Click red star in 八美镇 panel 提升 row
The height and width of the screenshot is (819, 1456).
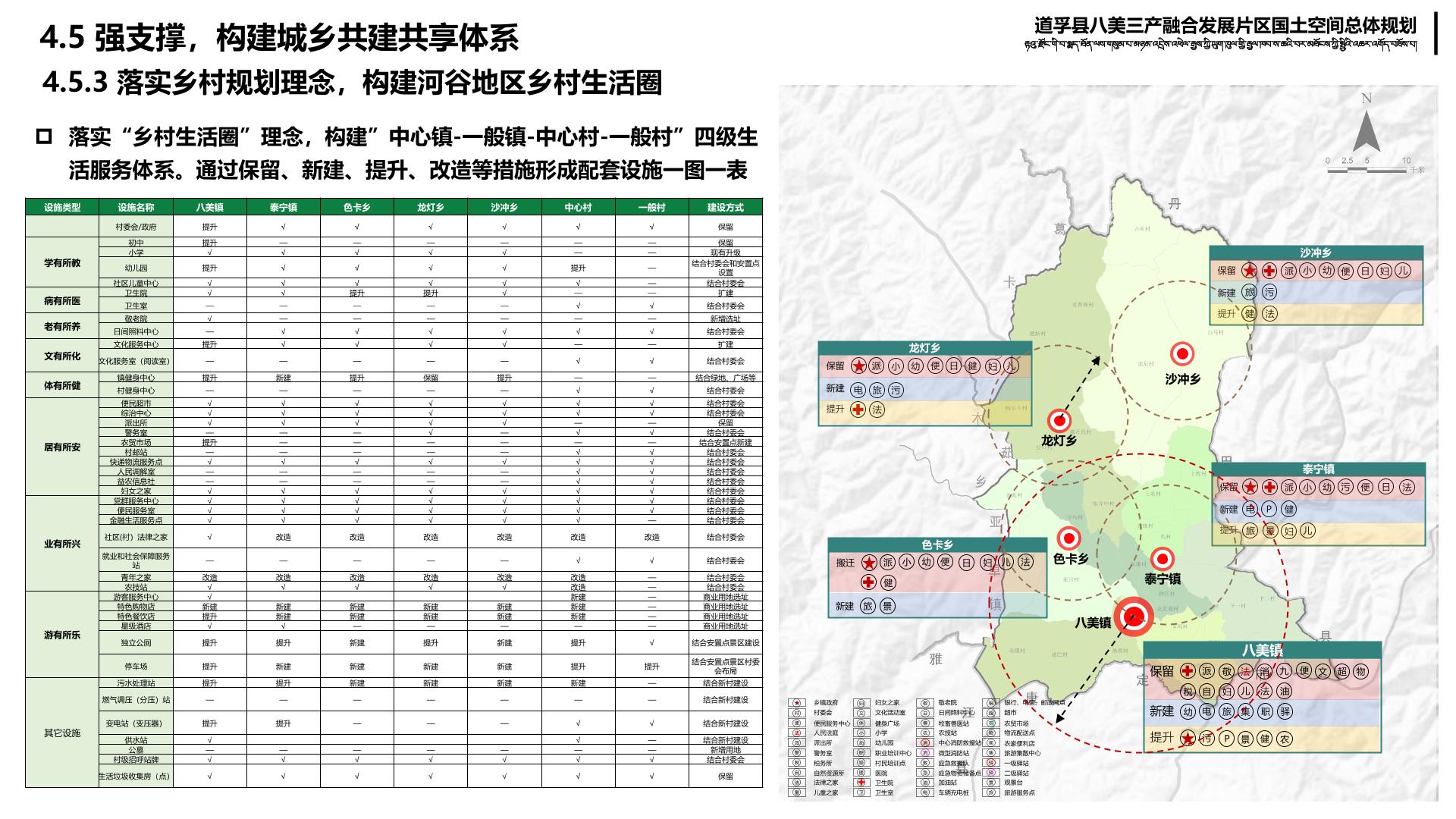click(1188, 738)
